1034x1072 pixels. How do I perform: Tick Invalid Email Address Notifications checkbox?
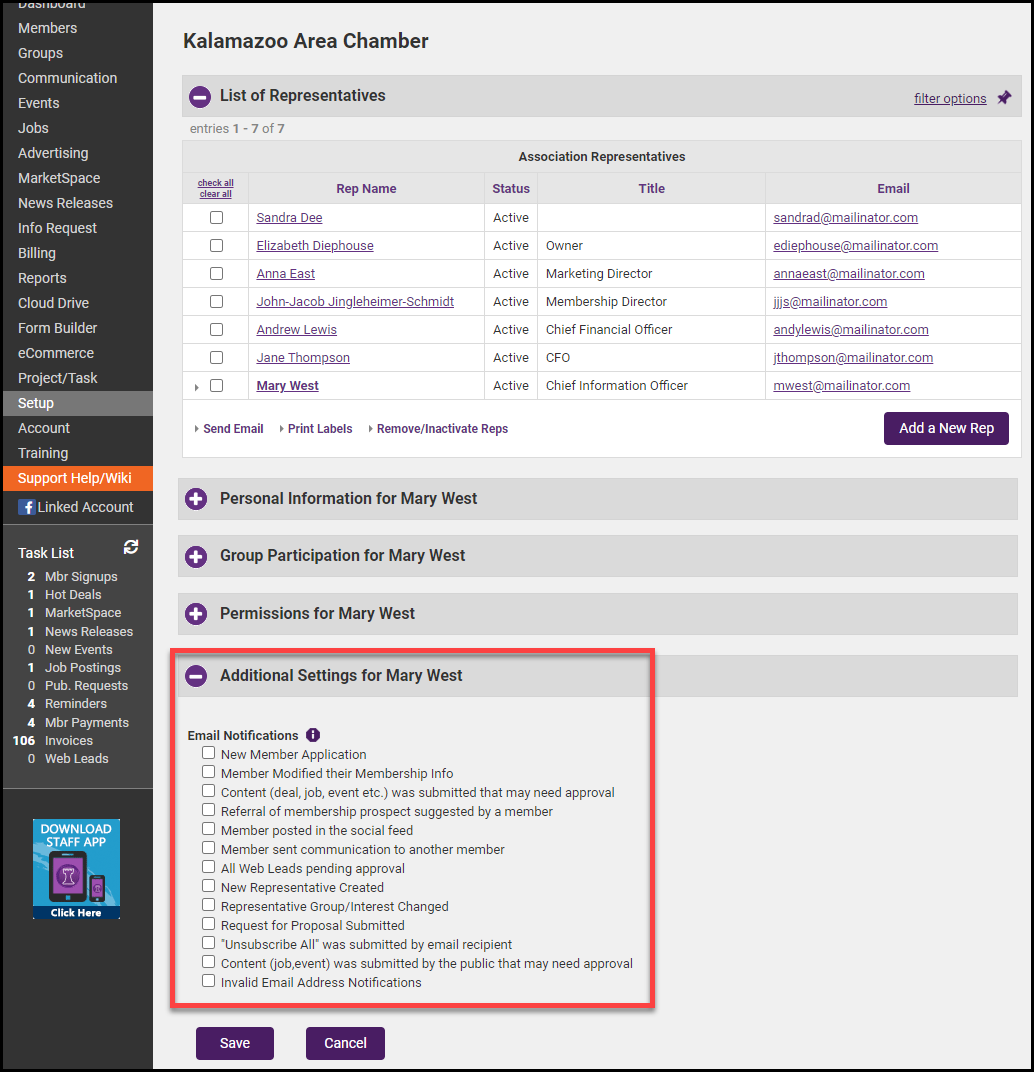[x=208, y=981]
